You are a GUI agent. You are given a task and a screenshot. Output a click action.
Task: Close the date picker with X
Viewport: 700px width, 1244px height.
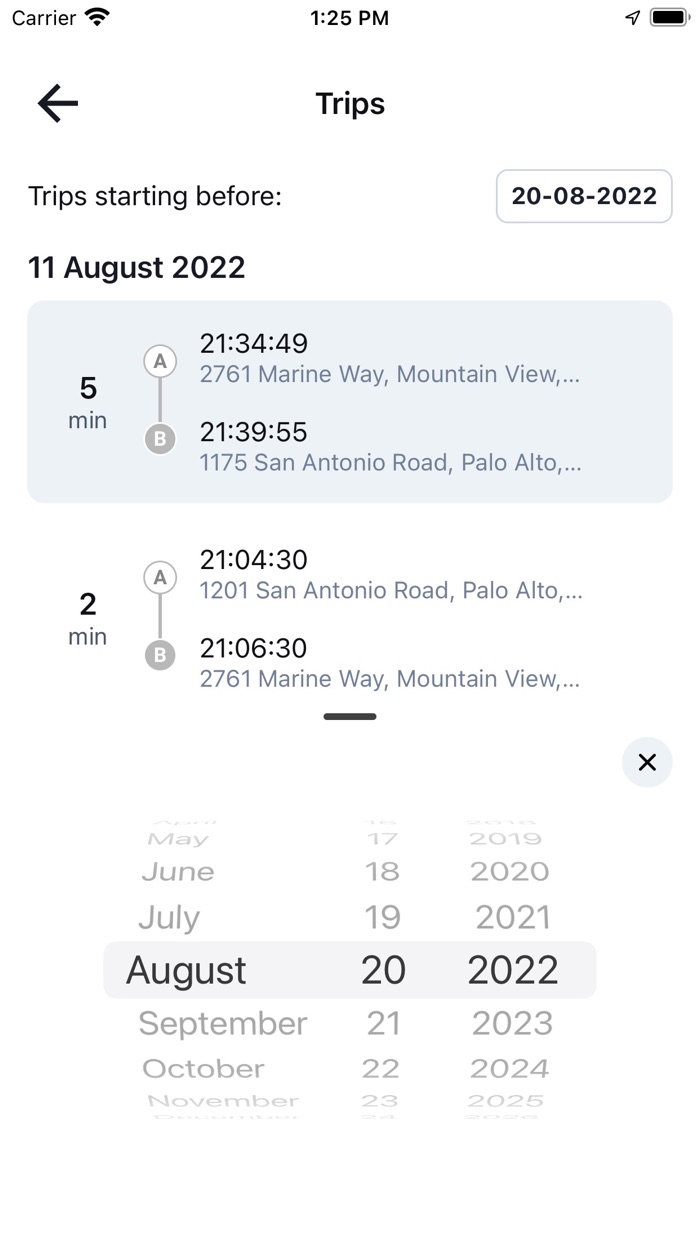(647, 763)
